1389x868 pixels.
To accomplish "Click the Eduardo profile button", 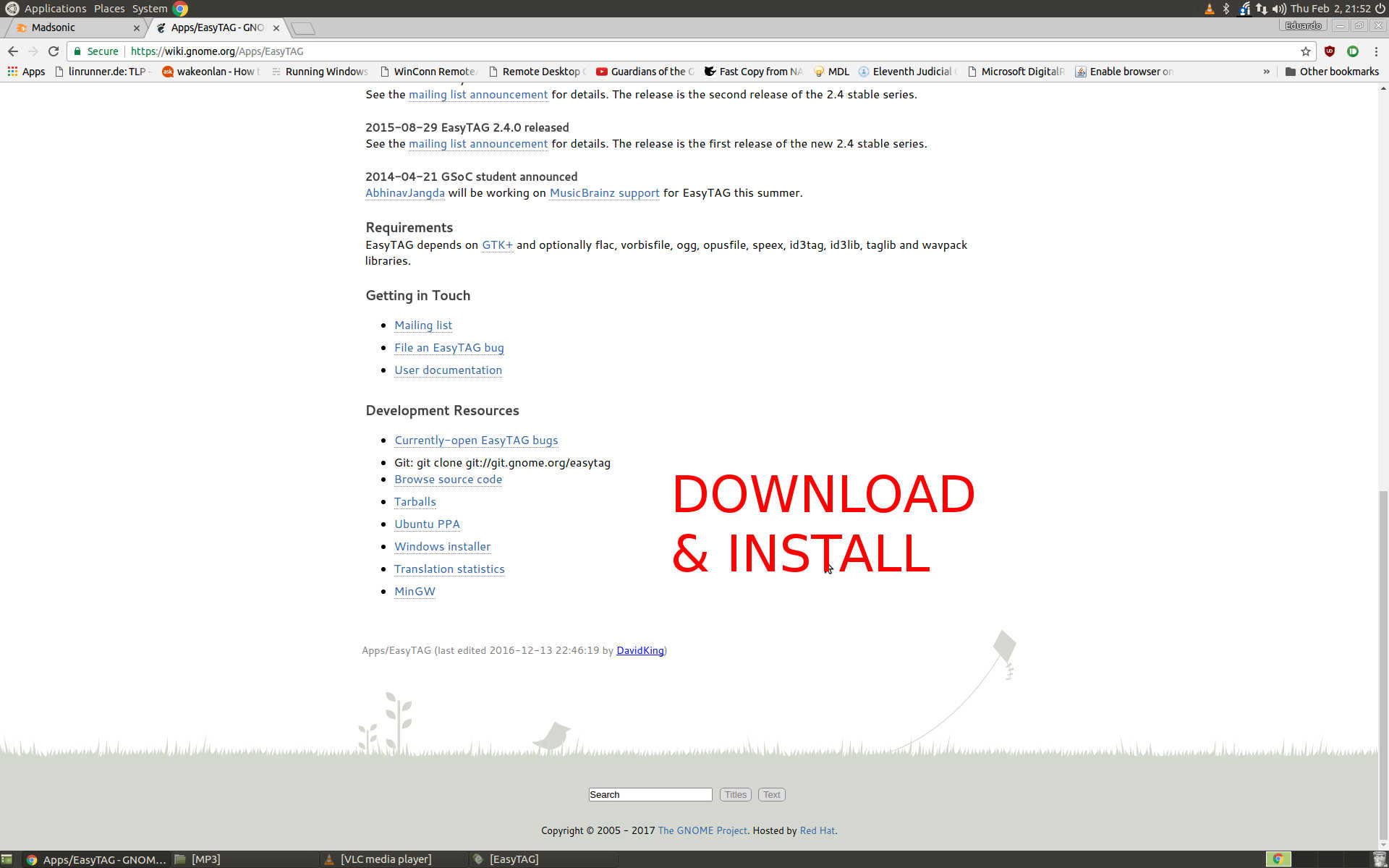I will coord(1304,25).
